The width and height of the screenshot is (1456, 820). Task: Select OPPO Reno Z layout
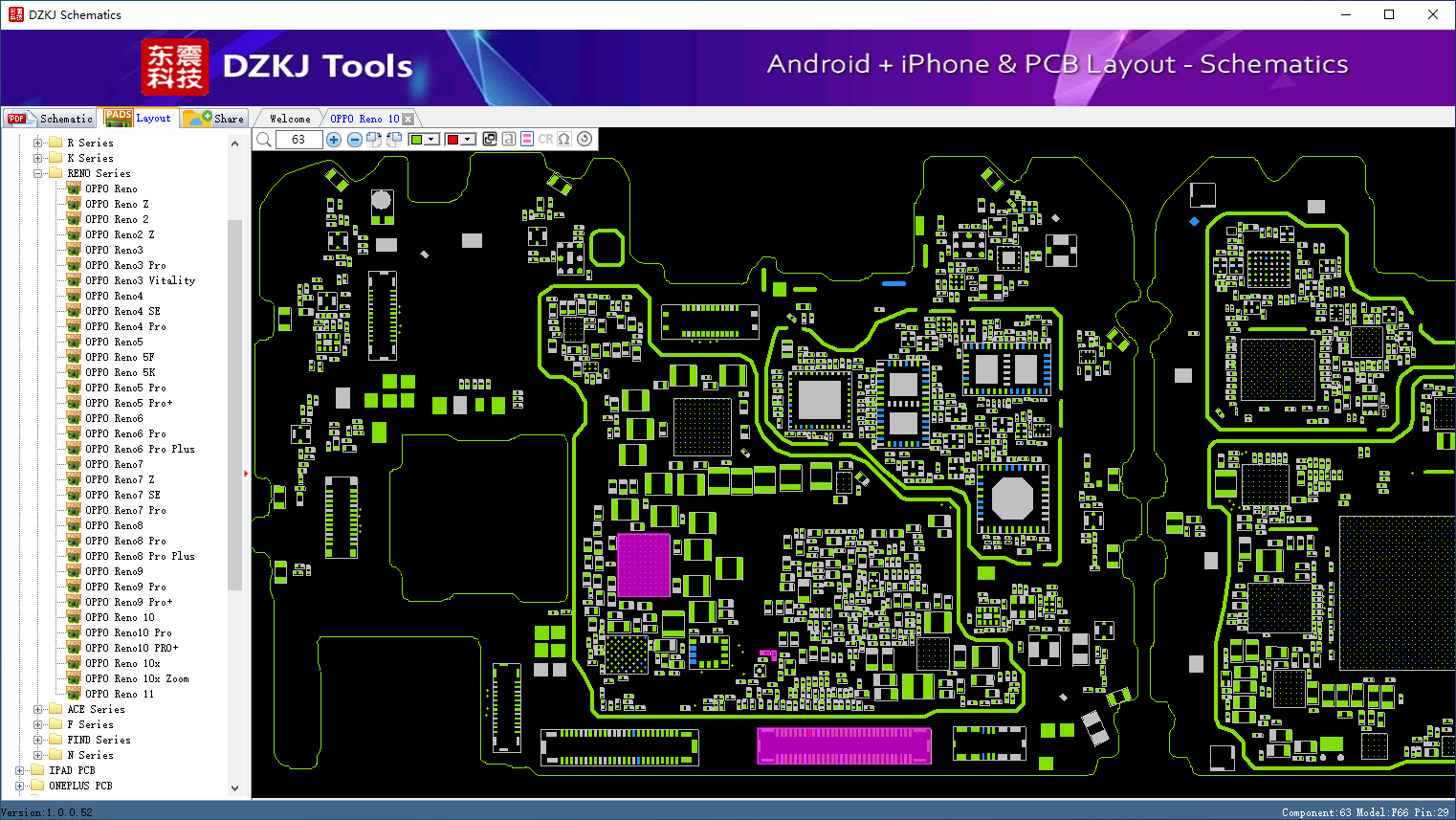(x=117, y=204)
